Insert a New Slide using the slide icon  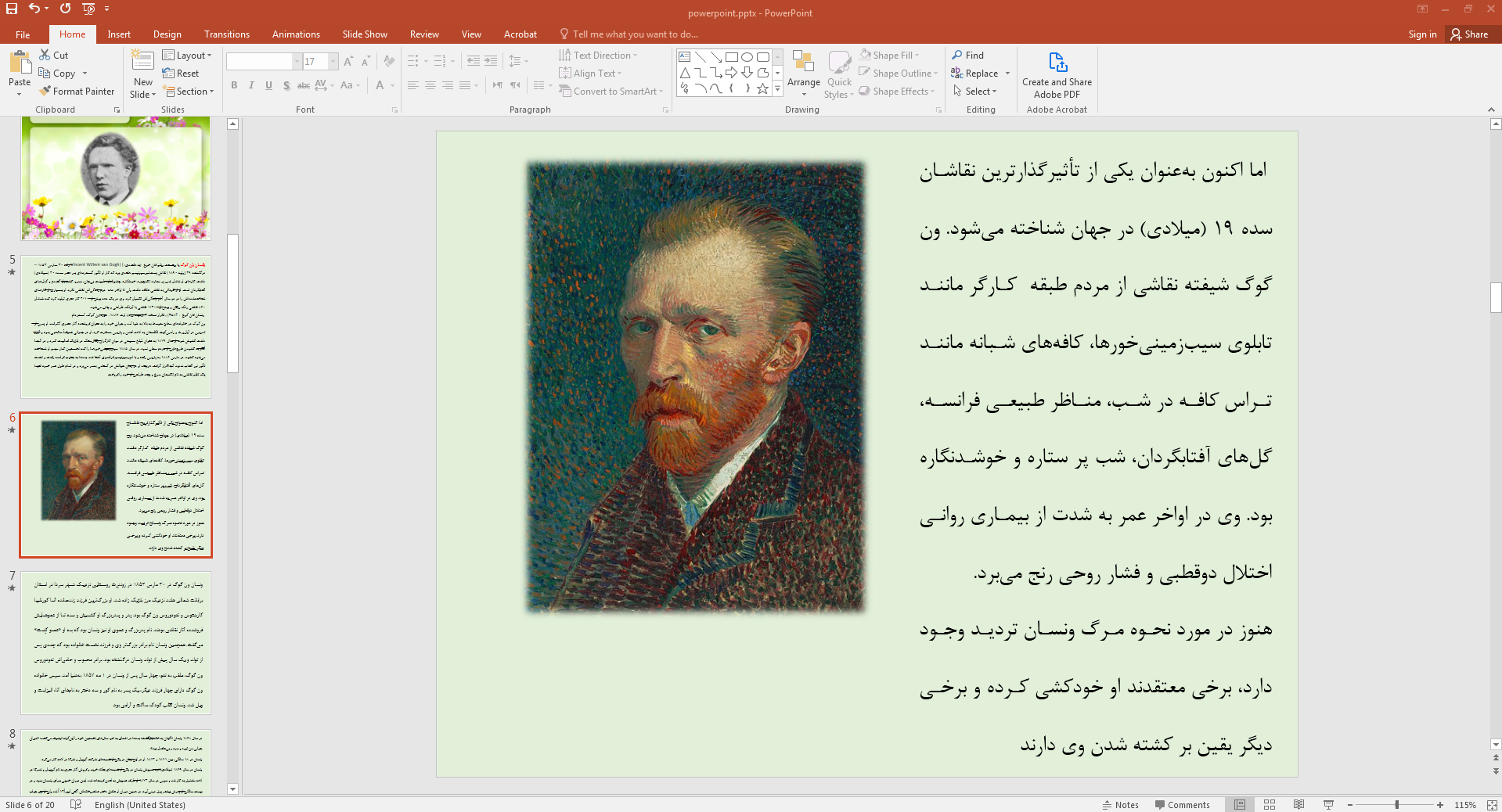[142, 61]
